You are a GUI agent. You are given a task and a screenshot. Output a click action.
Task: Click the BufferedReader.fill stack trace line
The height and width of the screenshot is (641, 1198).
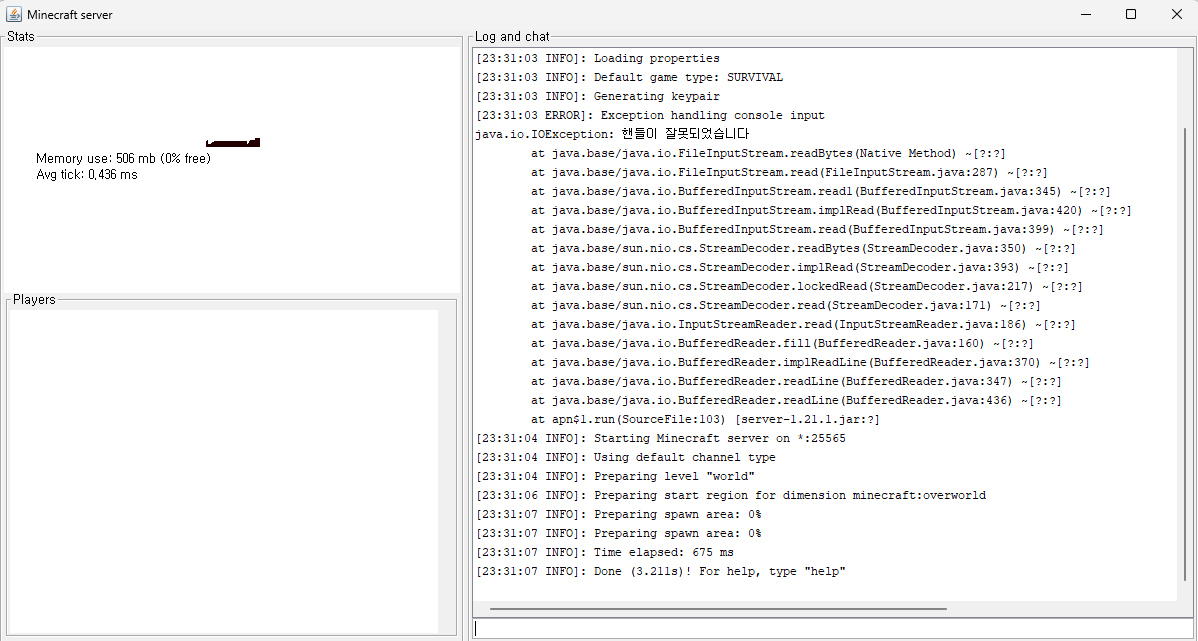[782, 344]
